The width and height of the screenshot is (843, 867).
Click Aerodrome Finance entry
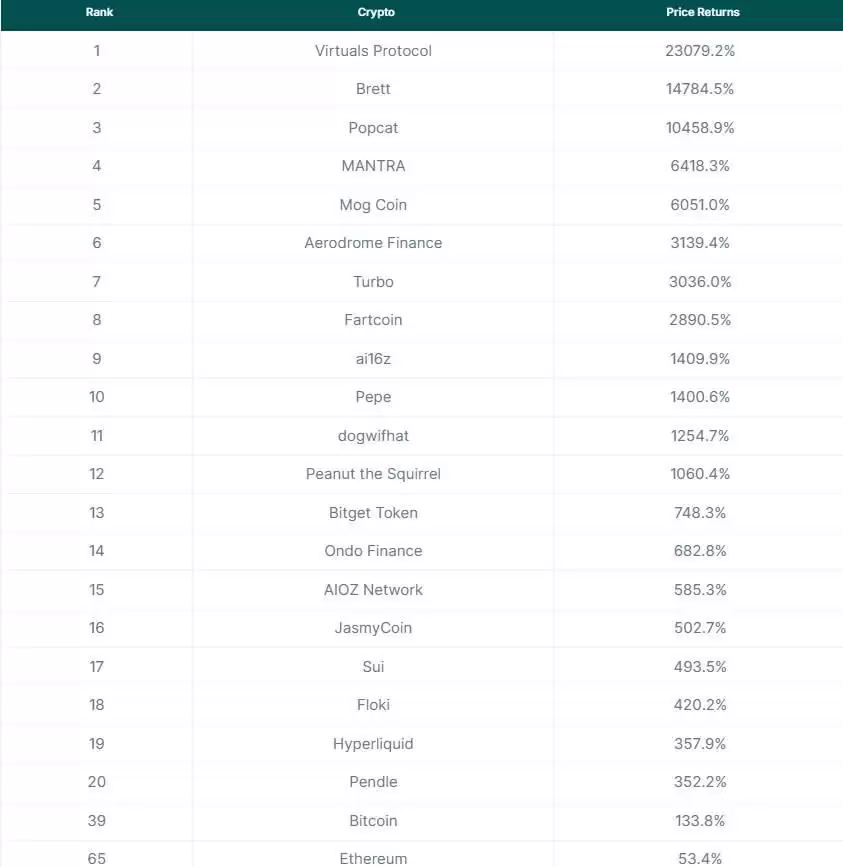coord(373,243)
